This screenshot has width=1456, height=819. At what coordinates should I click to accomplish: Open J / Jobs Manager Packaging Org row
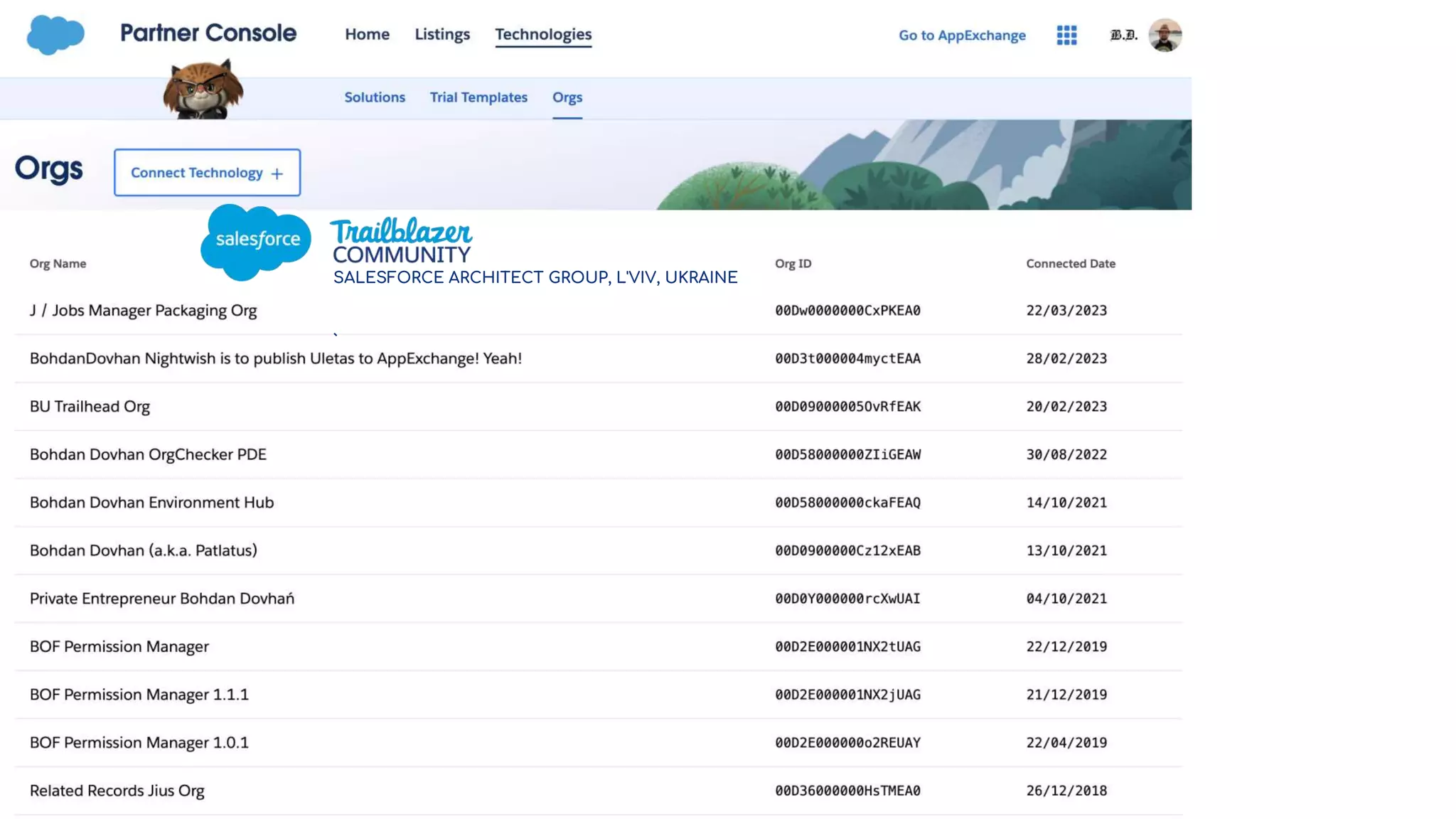(598, 311)
